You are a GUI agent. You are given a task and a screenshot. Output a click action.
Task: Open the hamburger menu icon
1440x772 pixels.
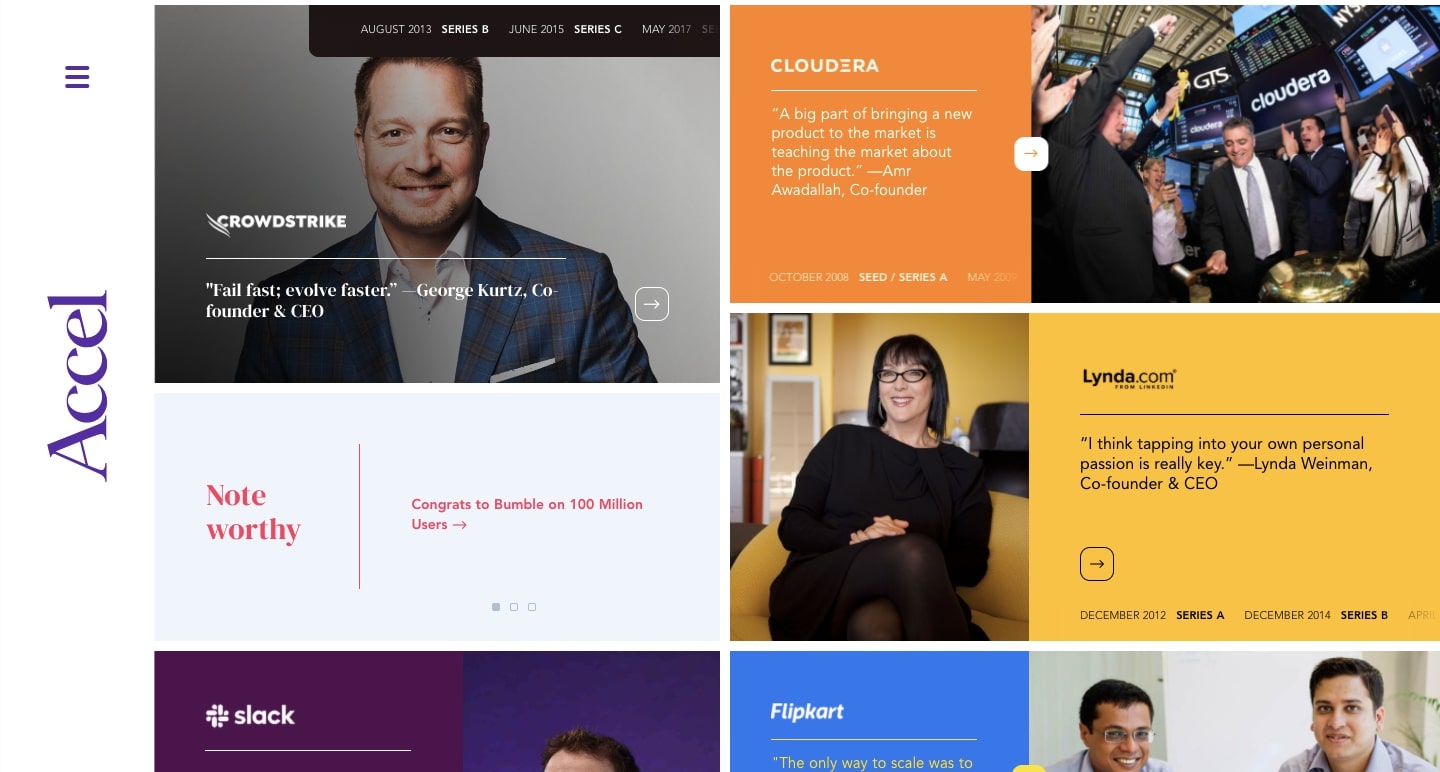point(77,77)
